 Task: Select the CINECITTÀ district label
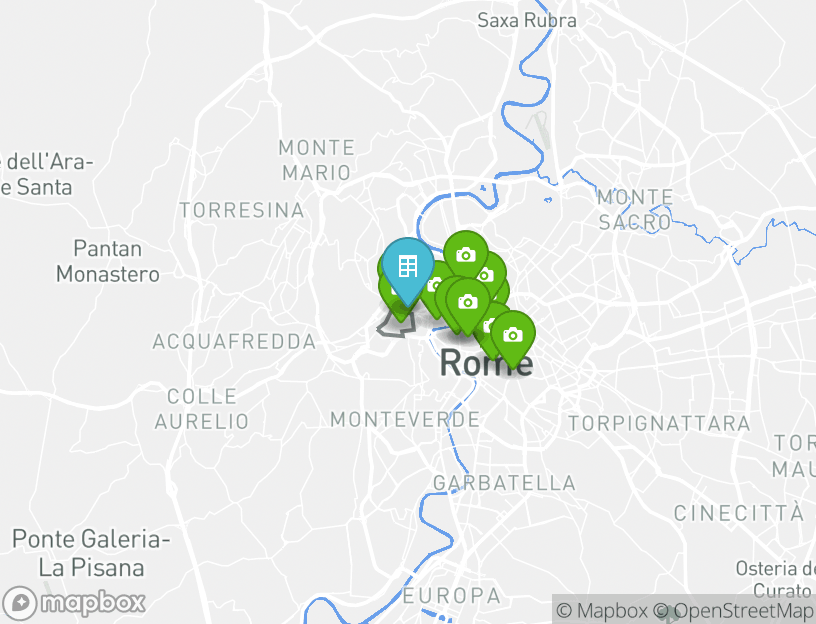click(739, 513)
